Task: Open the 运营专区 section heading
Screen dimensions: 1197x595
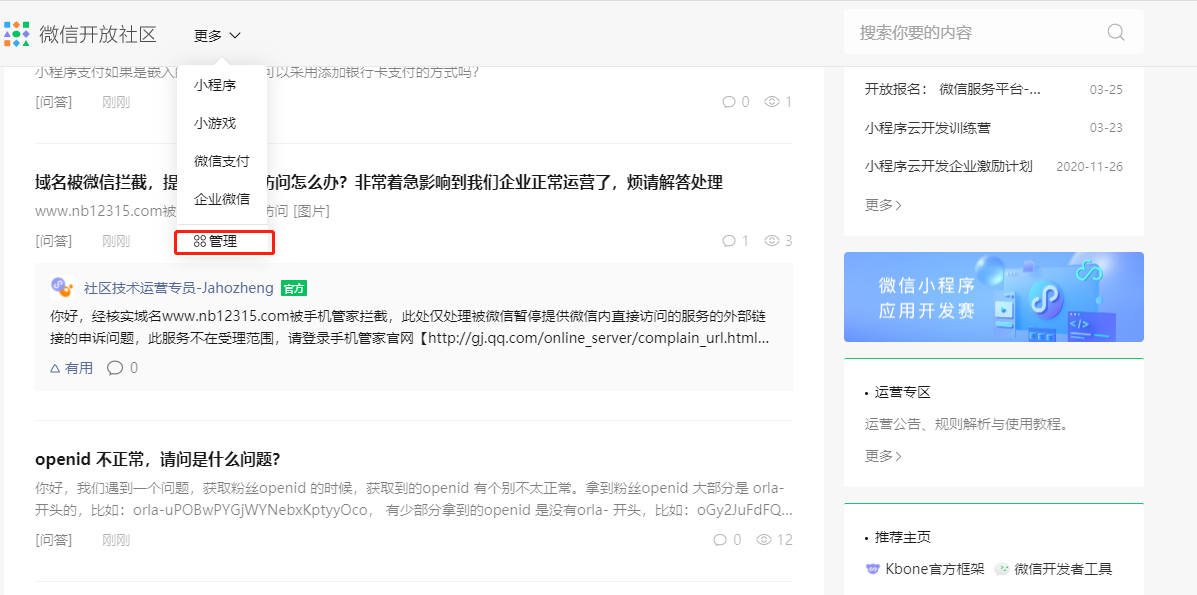Action: pos(903,393)
